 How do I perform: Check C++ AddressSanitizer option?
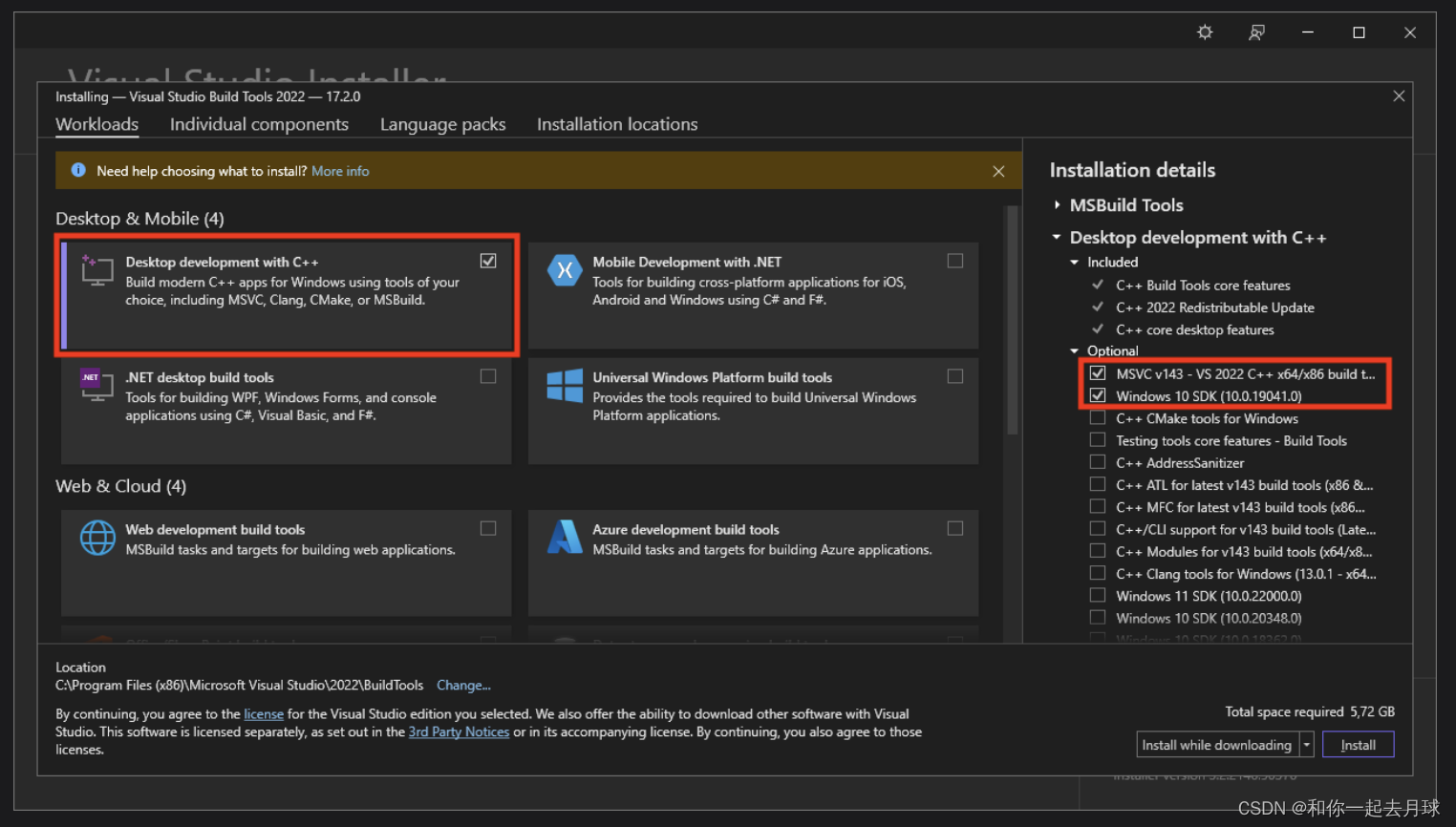point(1098,462)
